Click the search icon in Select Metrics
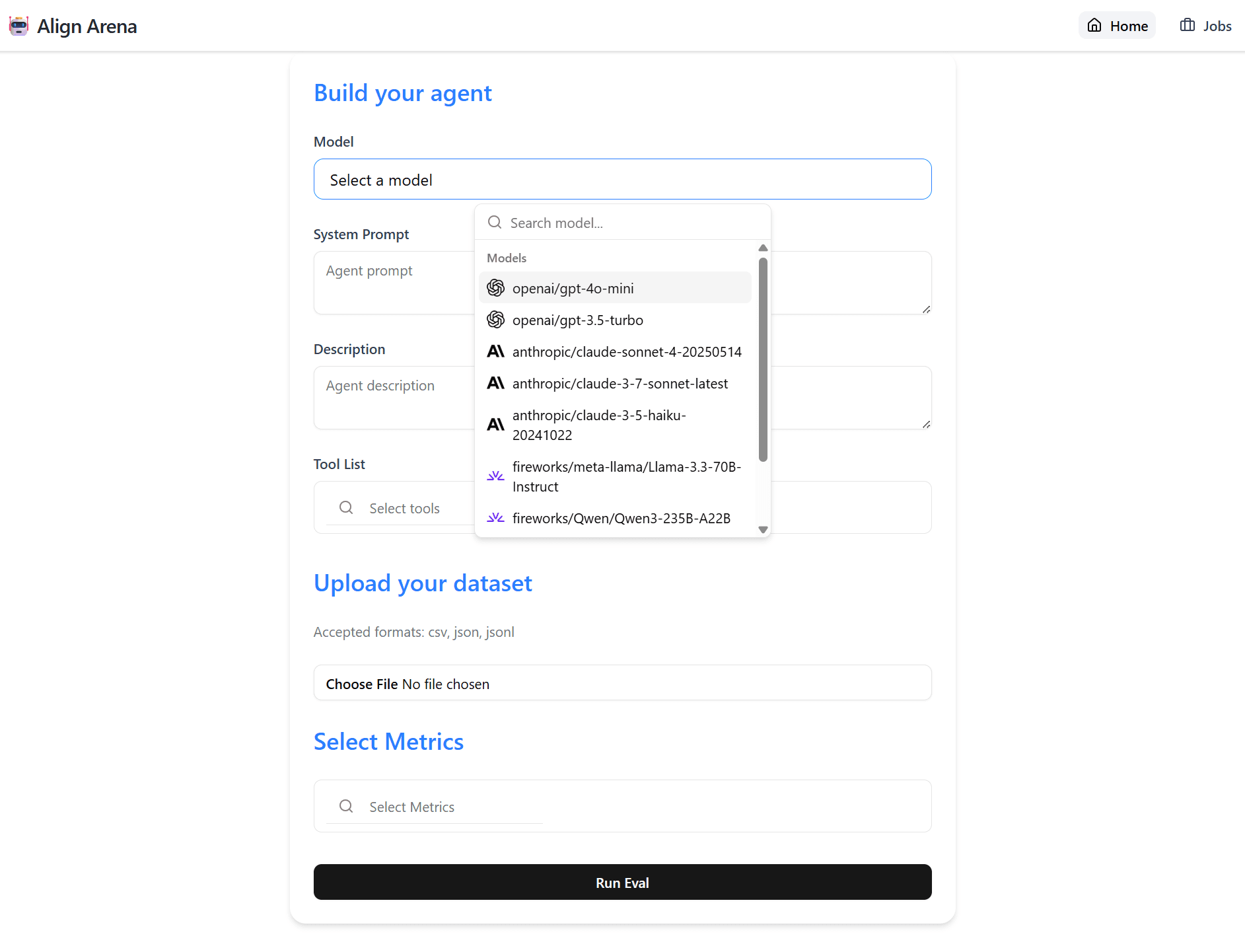 click(346, 806)
